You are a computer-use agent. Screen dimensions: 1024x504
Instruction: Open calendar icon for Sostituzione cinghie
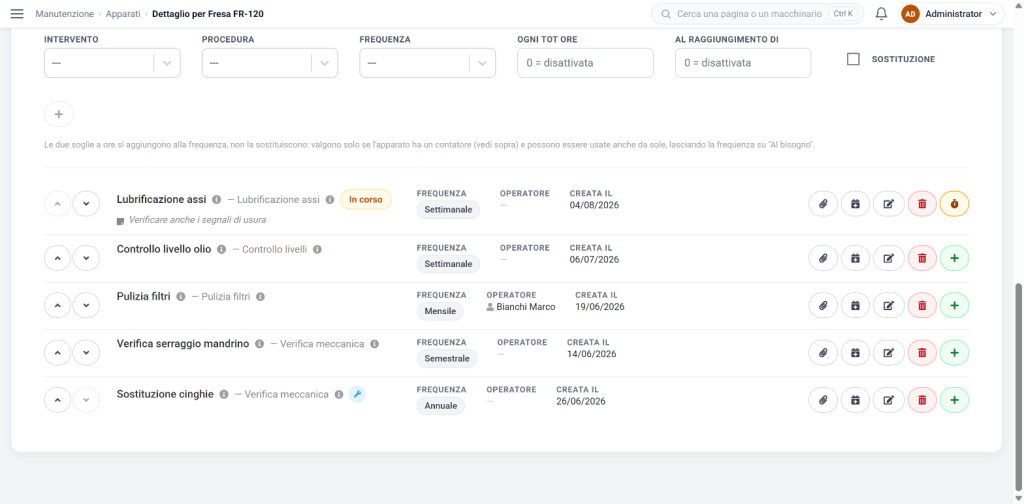coord(856,400)
